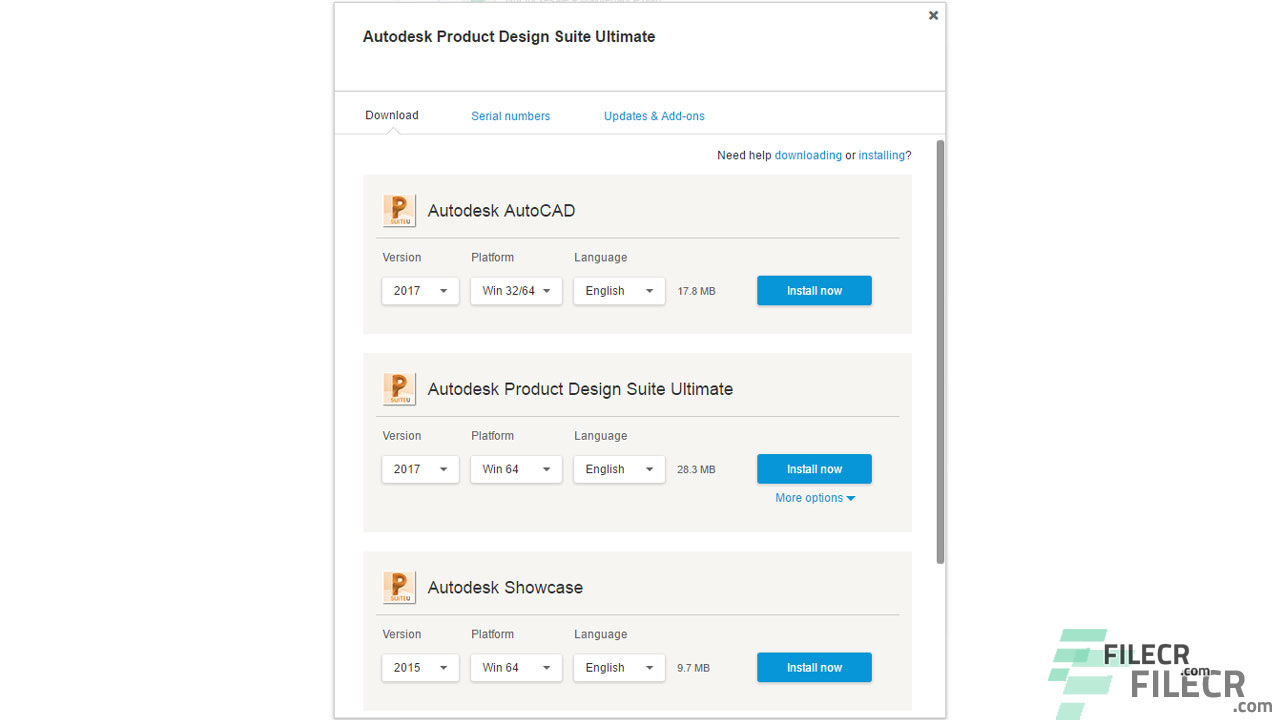Open the installing help link
This screenshot has height=720, width=1280.
pos(882,155)
